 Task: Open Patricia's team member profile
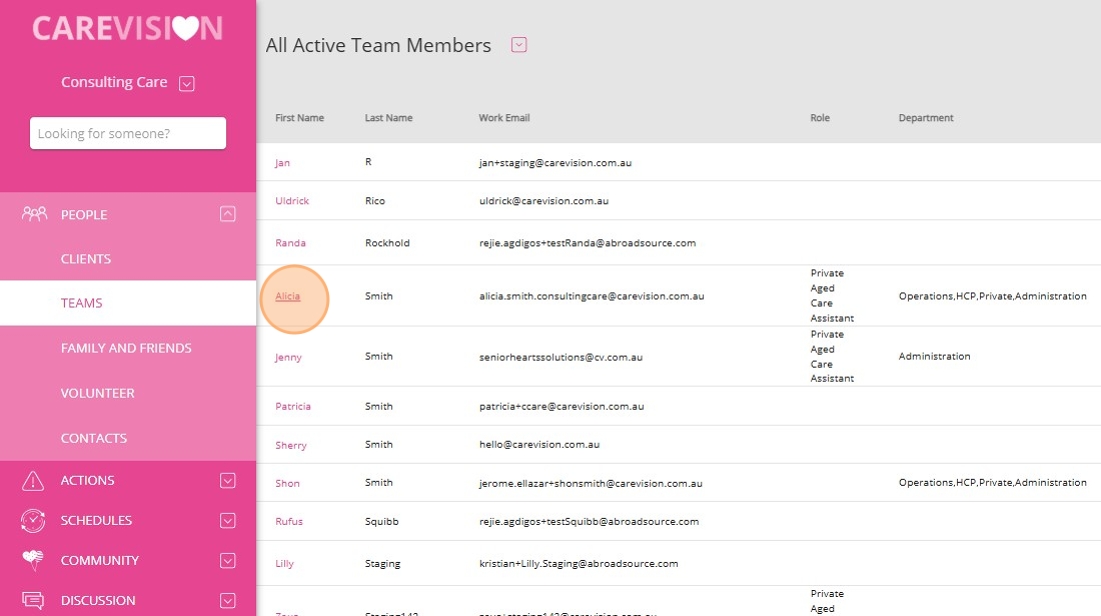(x=292, y=406)
